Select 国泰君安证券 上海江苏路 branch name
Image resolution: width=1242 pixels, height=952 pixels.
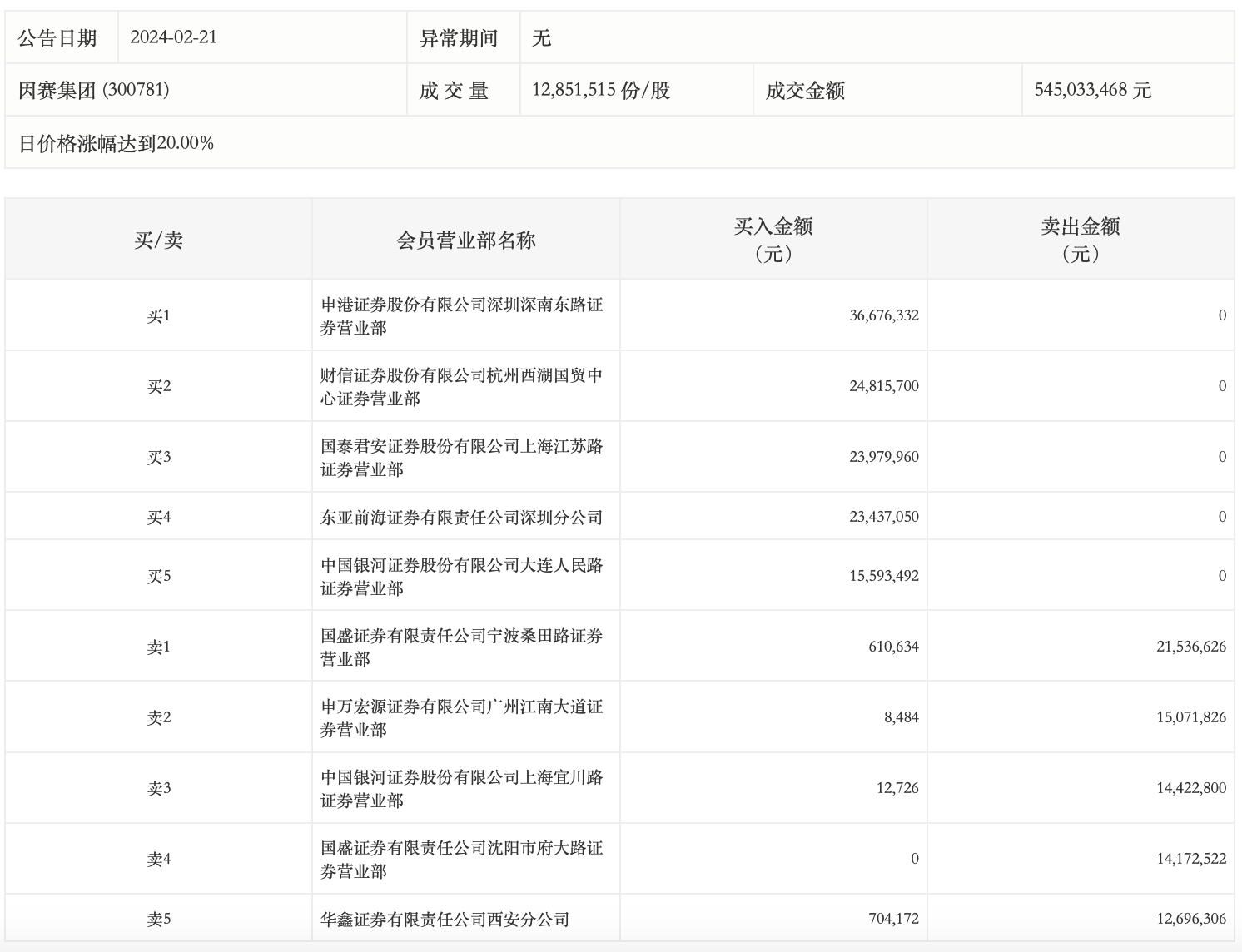tap(461, 457)
